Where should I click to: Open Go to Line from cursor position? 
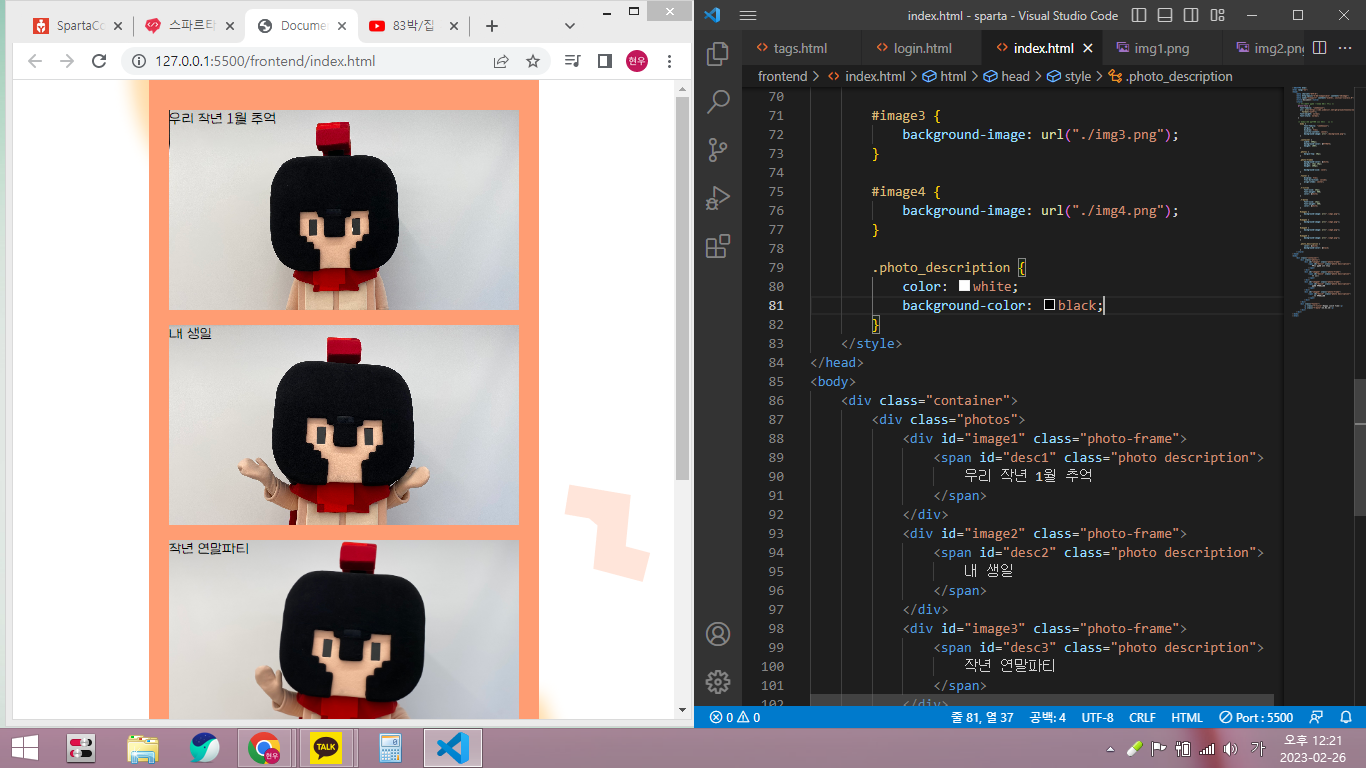pos(980,717)
